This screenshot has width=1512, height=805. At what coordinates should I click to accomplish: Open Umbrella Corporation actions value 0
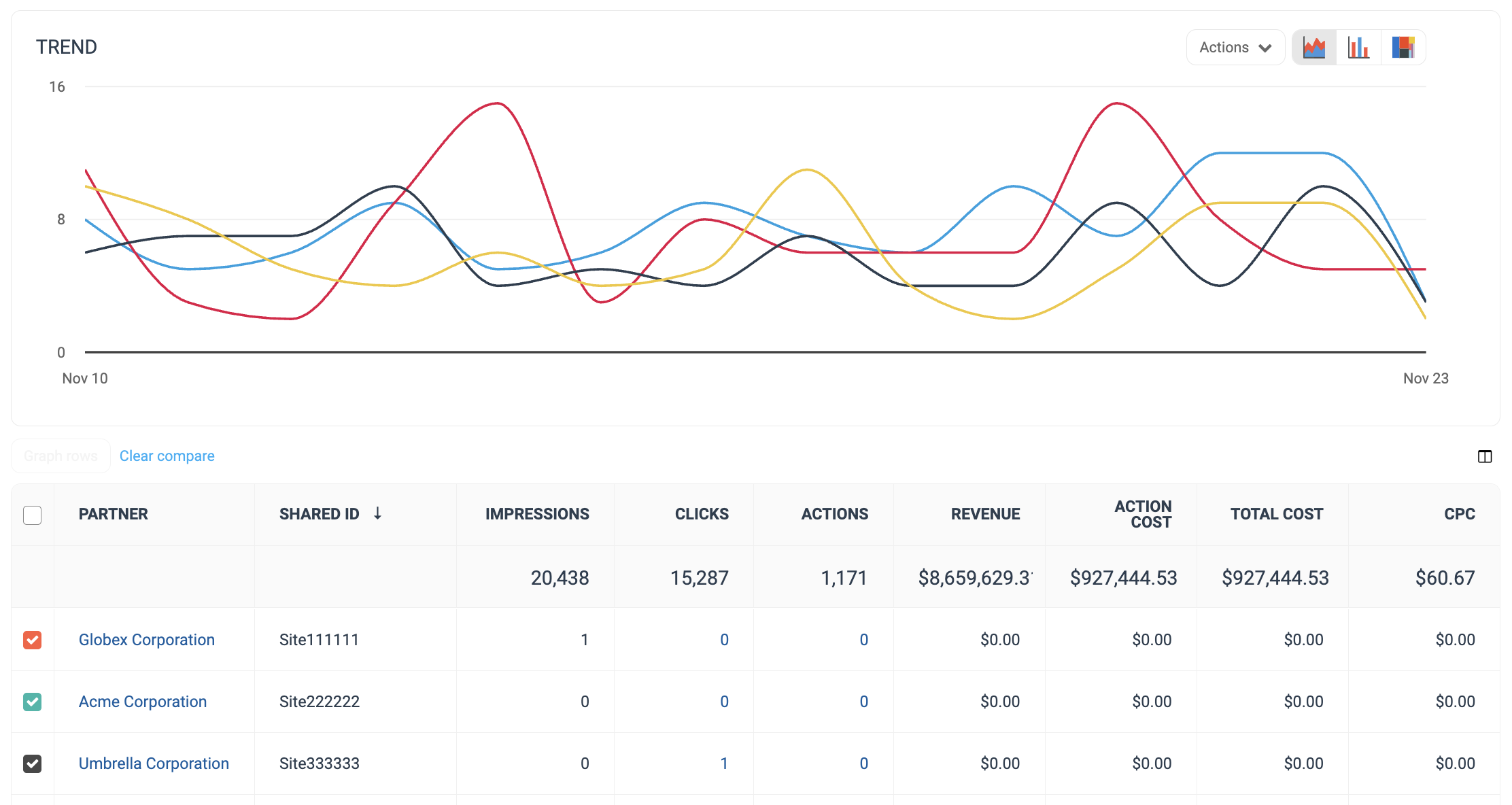pyautogui.click(x=863, y=764)
